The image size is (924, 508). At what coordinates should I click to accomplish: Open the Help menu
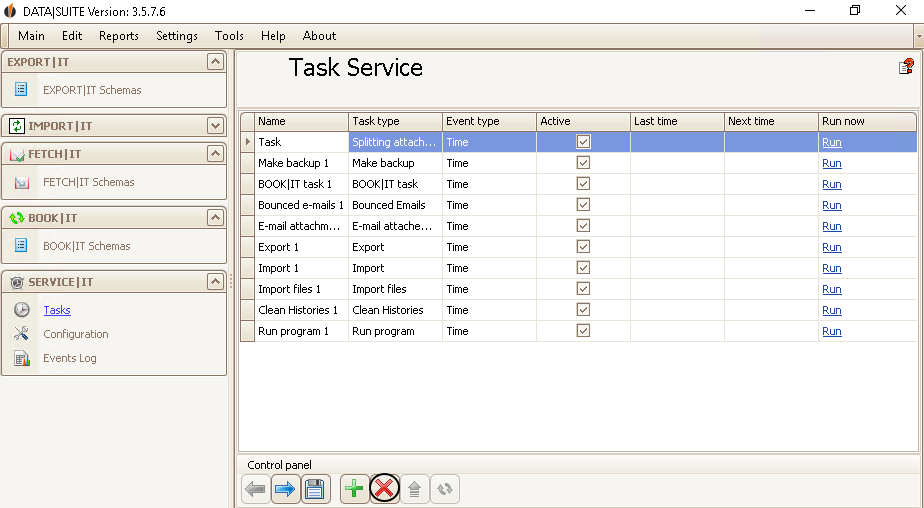point(273,36)
